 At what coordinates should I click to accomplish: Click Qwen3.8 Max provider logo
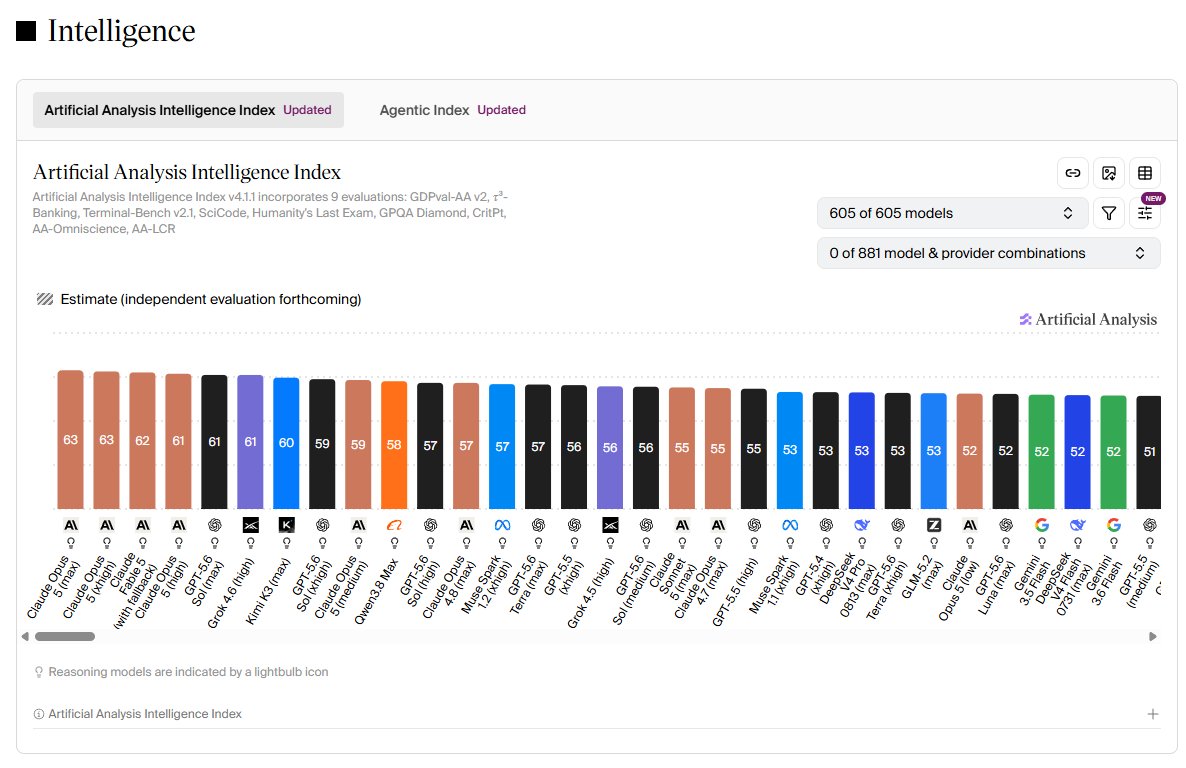tap(394, 525)
